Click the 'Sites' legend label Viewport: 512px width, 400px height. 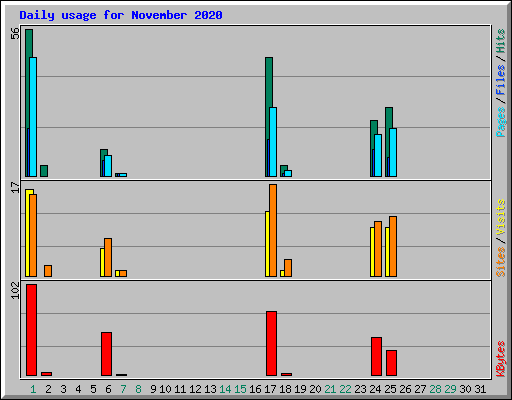501,262
